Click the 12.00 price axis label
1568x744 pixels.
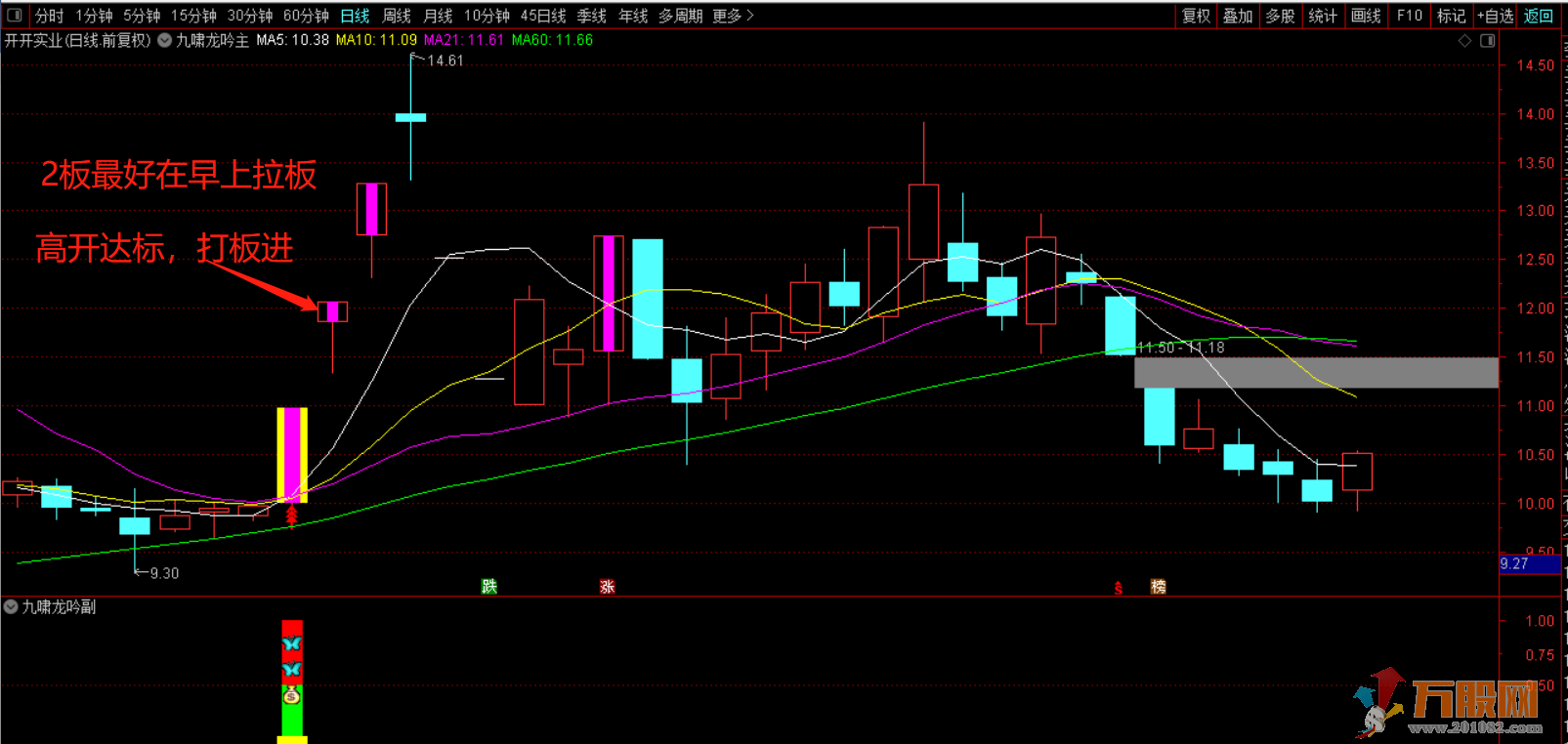click(1535, 309)
